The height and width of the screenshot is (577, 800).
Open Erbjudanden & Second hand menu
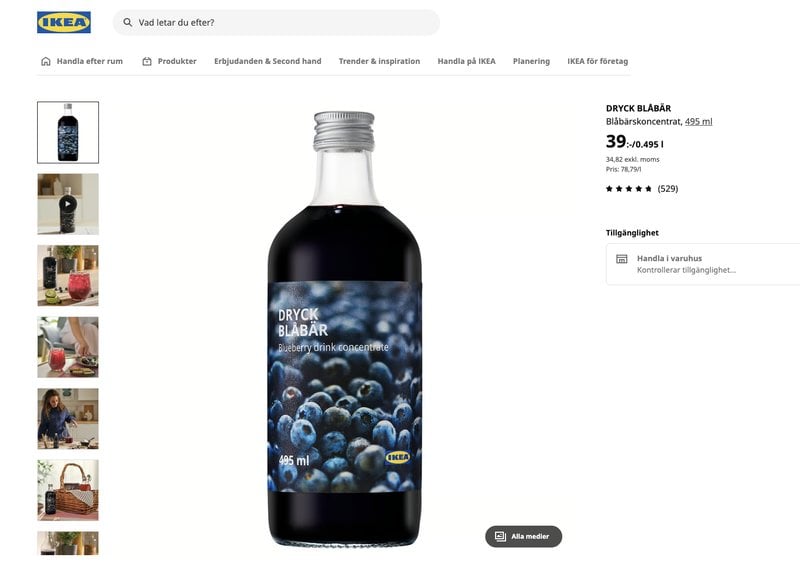pos(268,61)
